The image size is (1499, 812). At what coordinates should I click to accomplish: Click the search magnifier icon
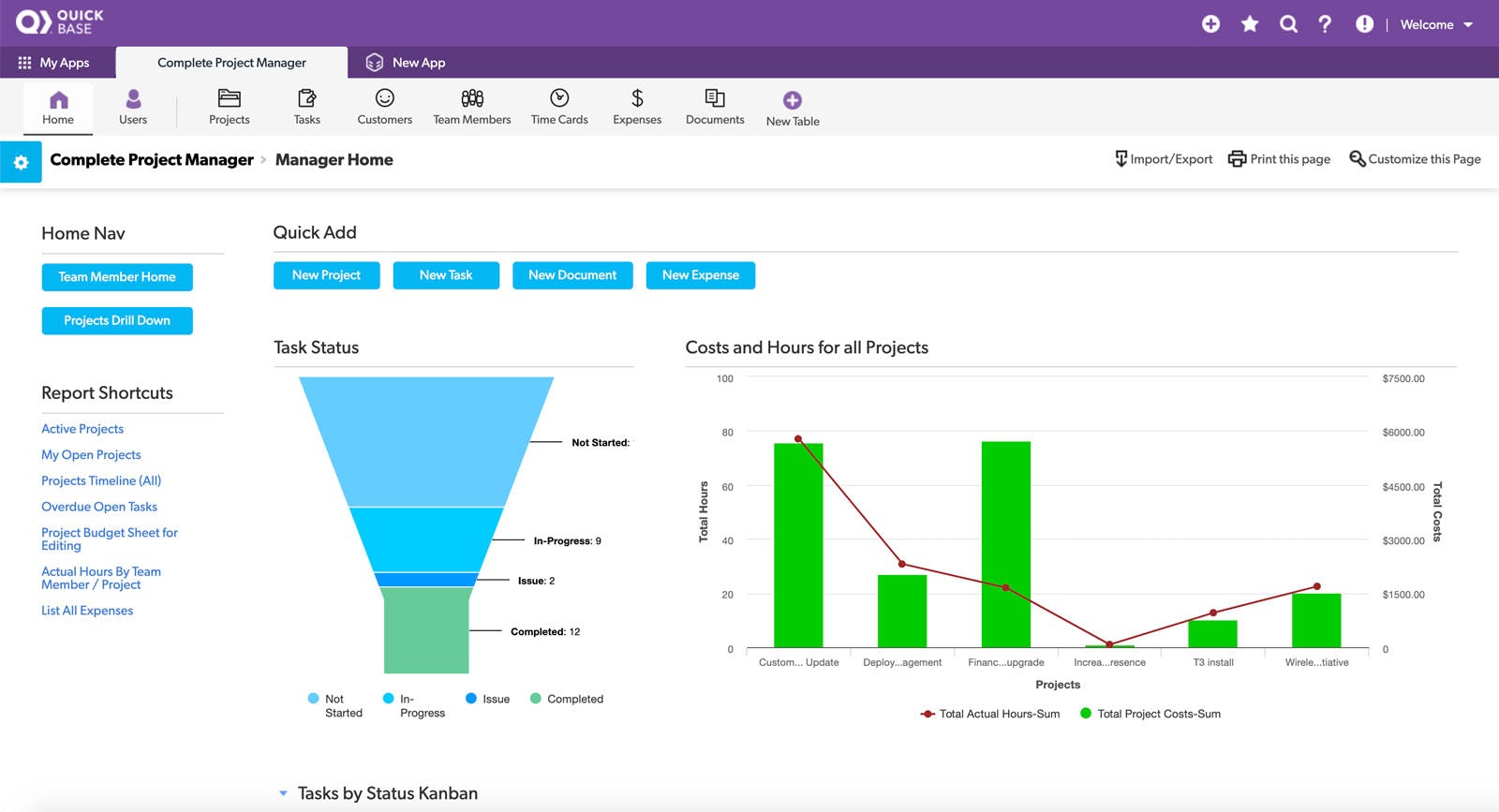1288,24
